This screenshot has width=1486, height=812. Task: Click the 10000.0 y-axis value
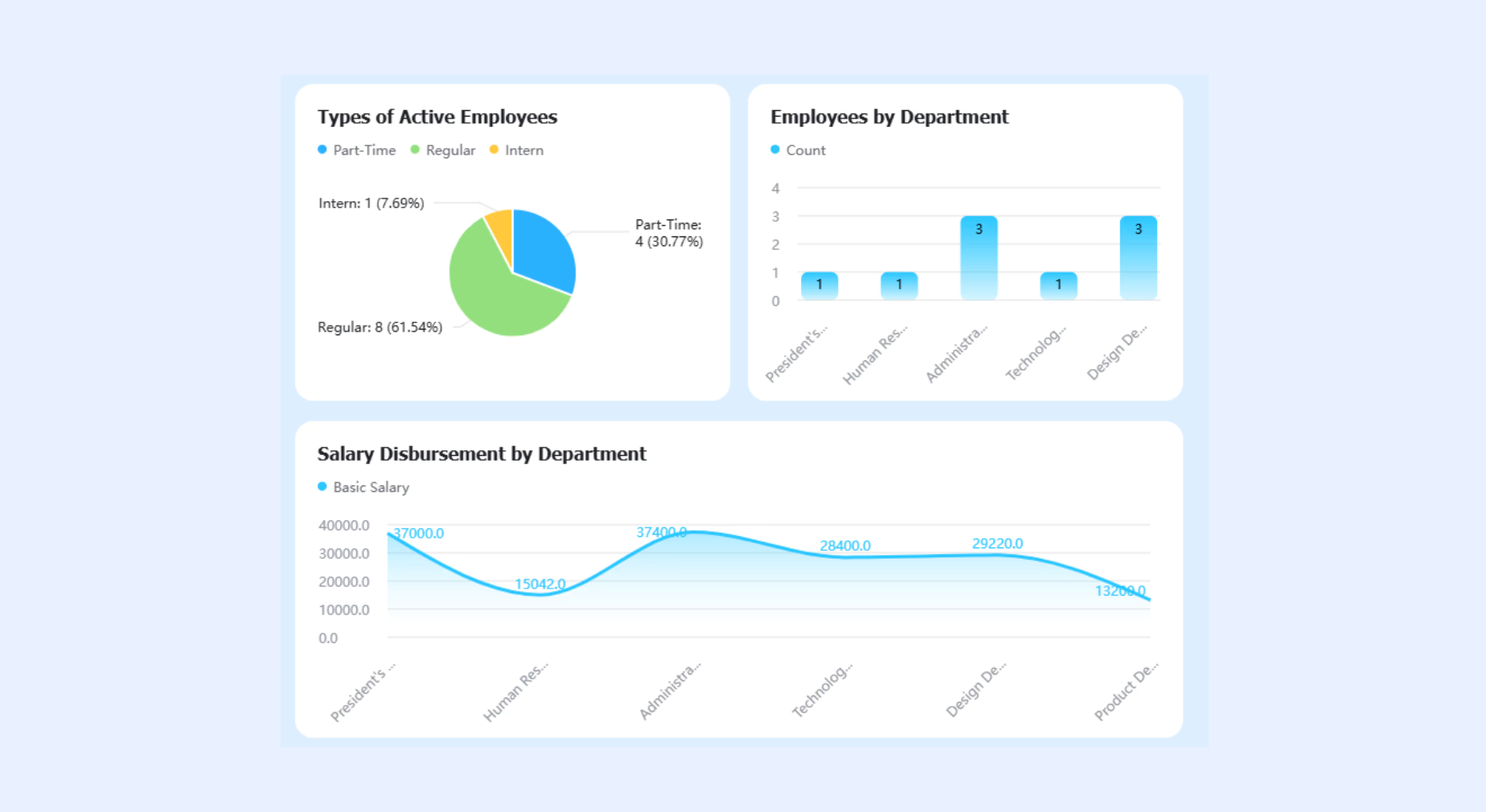tap(344, 610)
